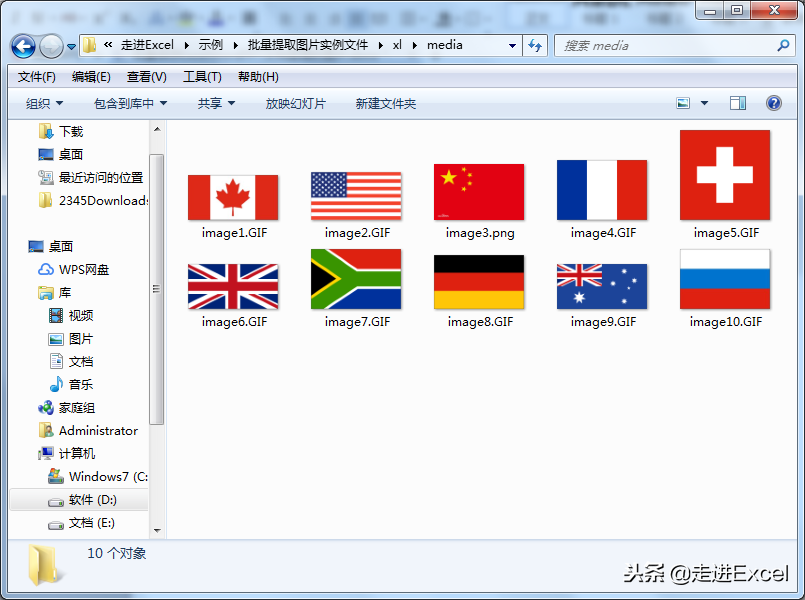The height and width of the screenshot is (600, 805).
Task: Click the 放映幻灯片 button
Action: 296,104
